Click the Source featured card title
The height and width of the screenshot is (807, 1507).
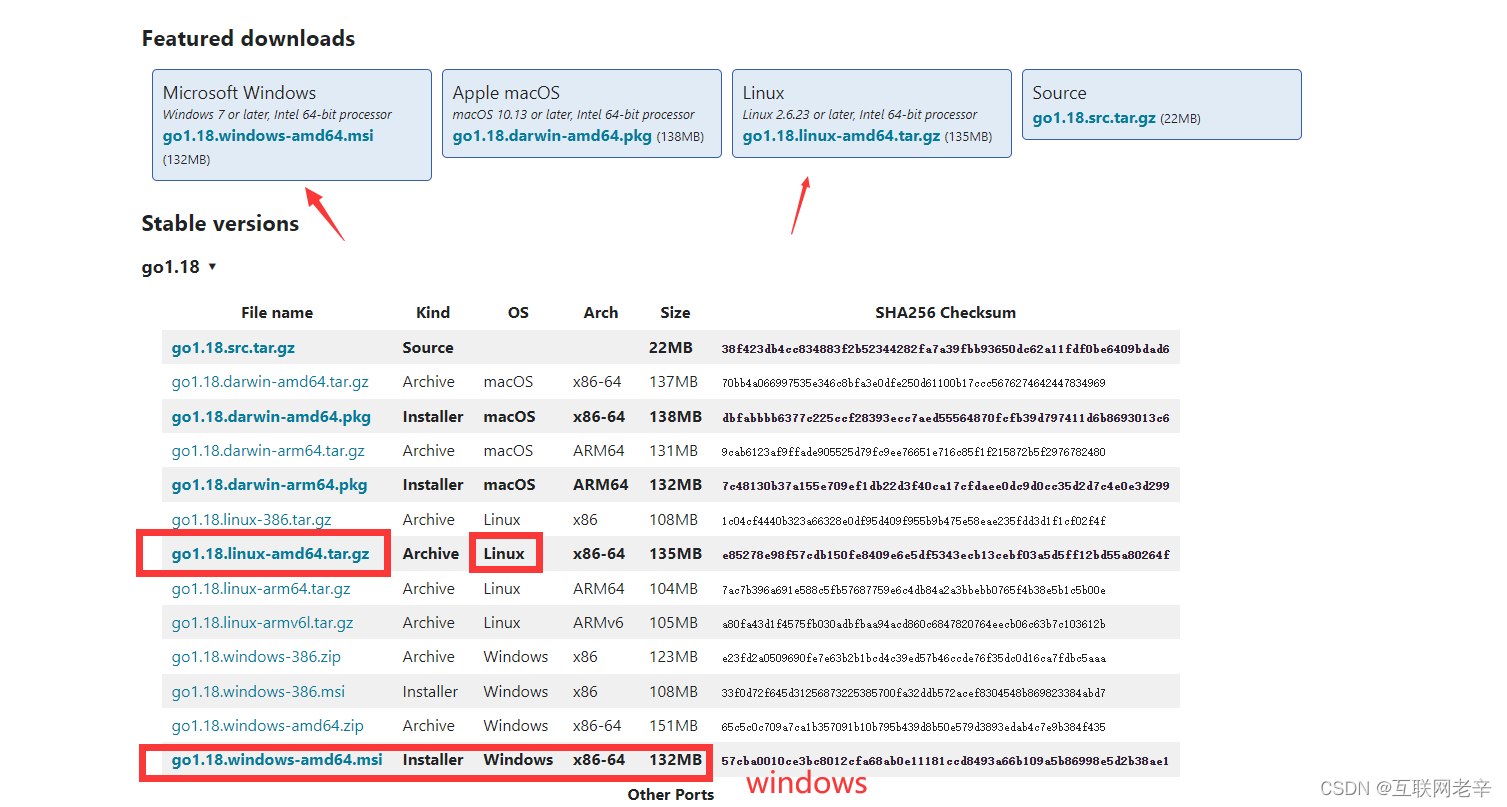[x=1059, y=93]
